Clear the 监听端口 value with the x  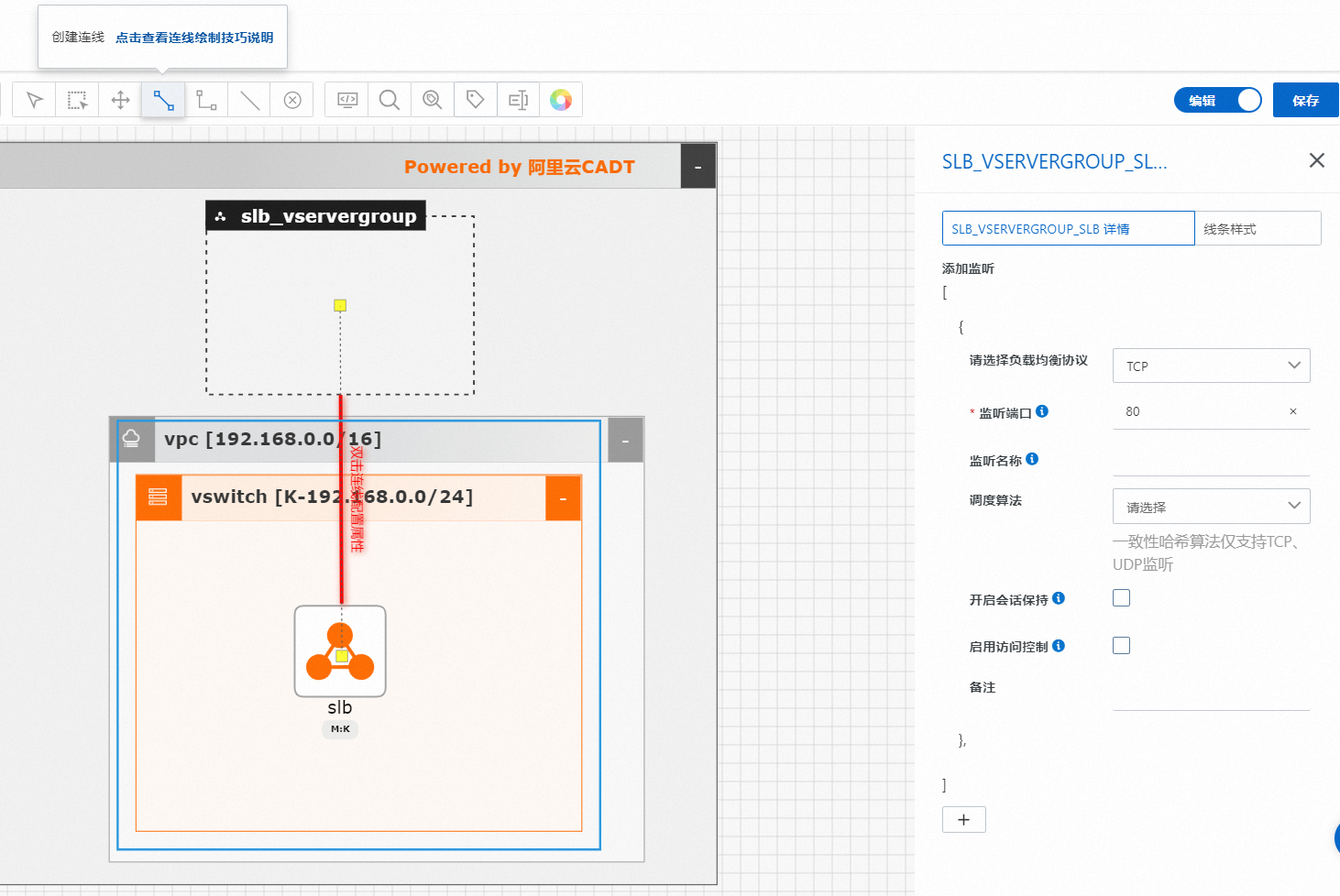(x=1293, y=411)
